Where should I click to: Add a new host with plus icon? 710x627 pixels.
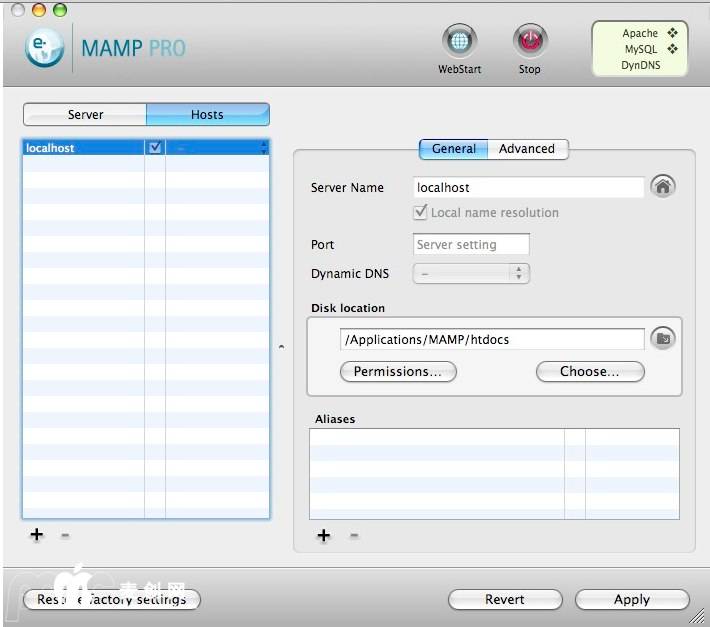point(37,535)
